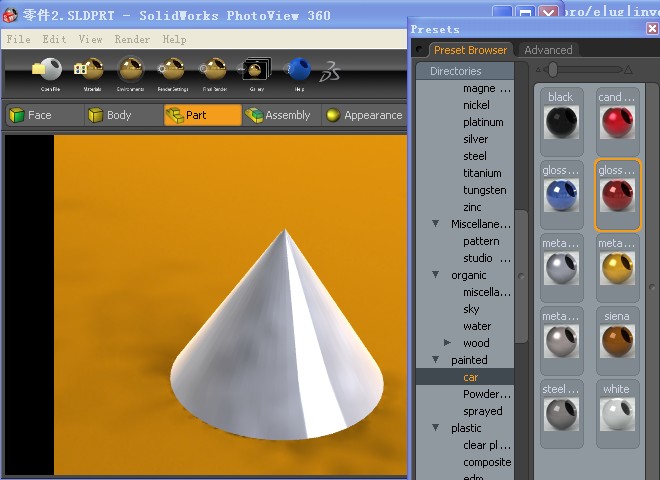This screenshot has width=660, height=480.
Task: Open the Edit menu
Action: pos(54,39)
